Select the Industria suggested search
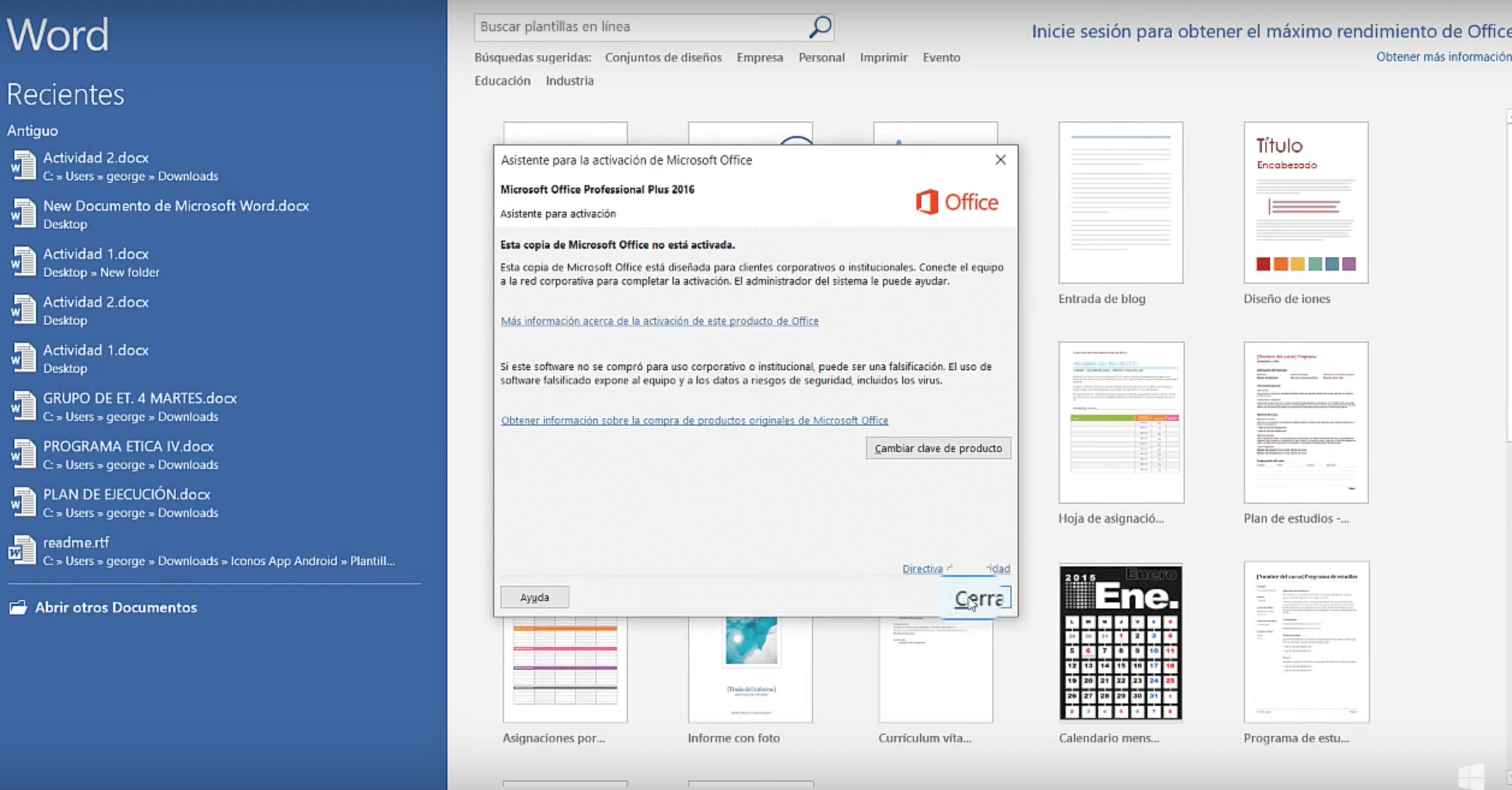Screen dimensions: 1512x790 [570, 81]
